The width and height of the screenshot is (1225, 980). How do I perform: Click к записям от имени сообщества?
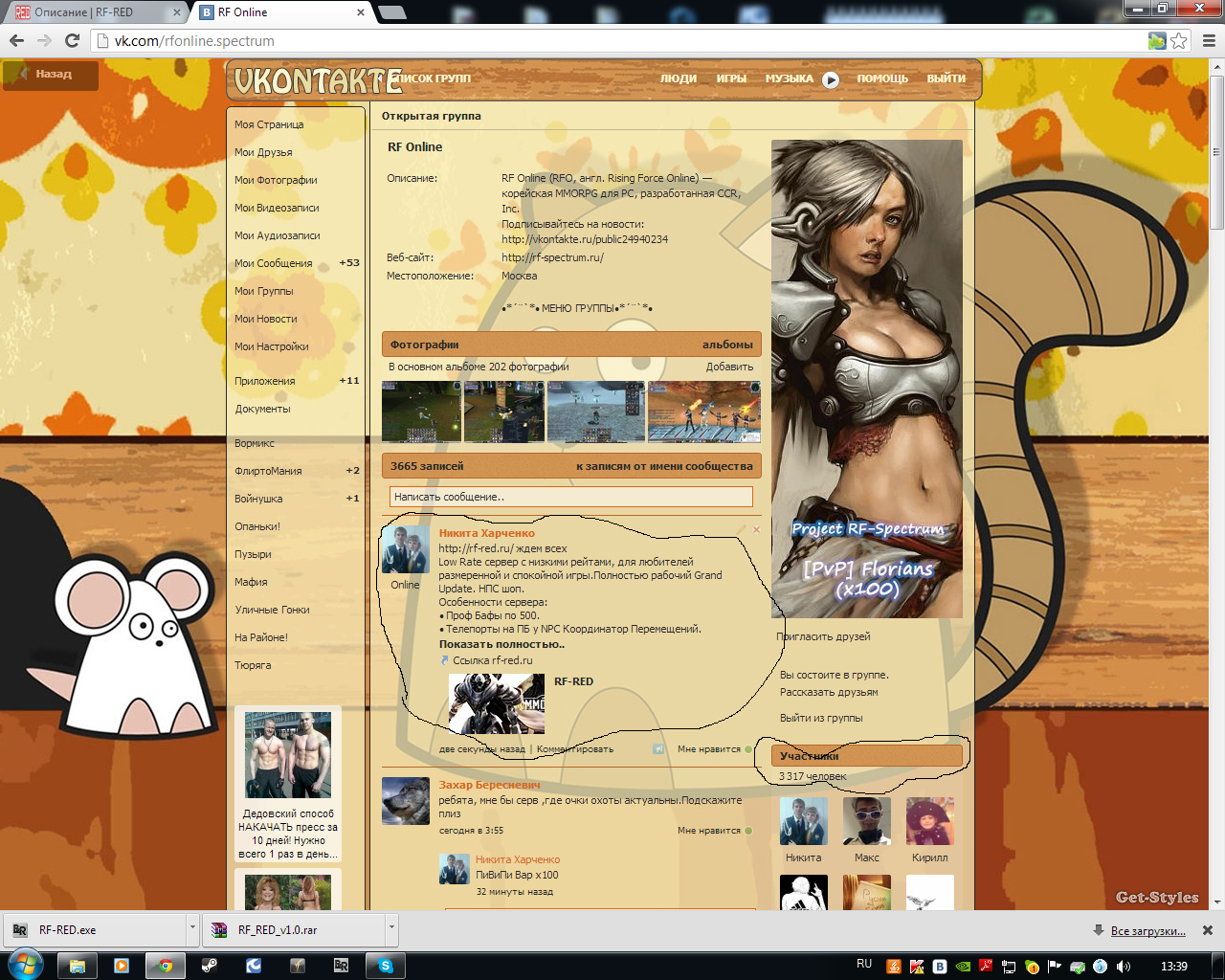pos(664,466)
